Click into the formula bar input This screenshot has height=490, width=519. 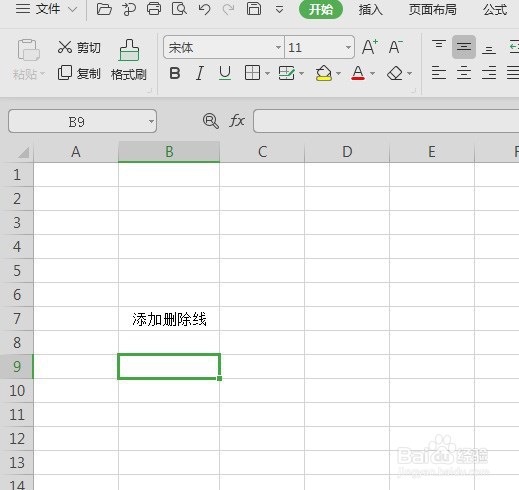pyautogui.click(x=386, y=121)
